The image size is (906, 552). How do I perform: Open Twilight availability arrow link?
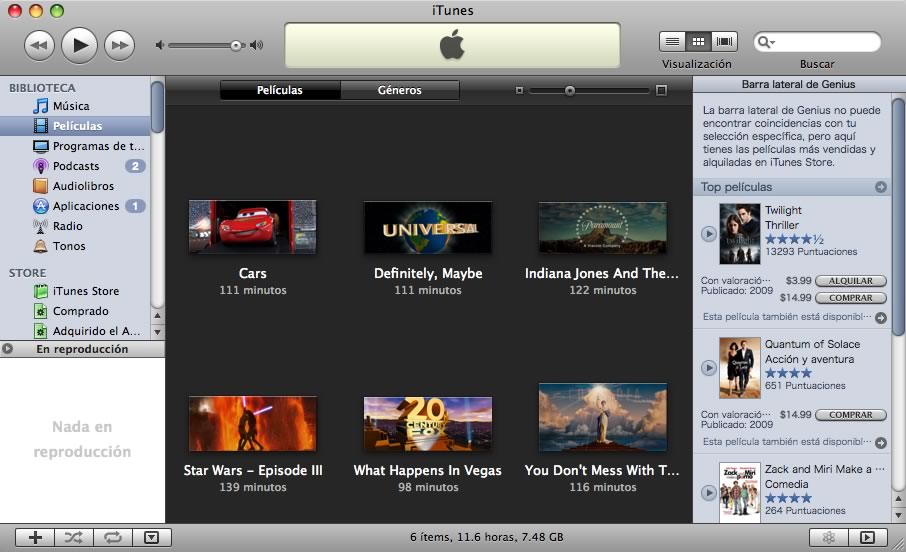[x=881, y=317]
